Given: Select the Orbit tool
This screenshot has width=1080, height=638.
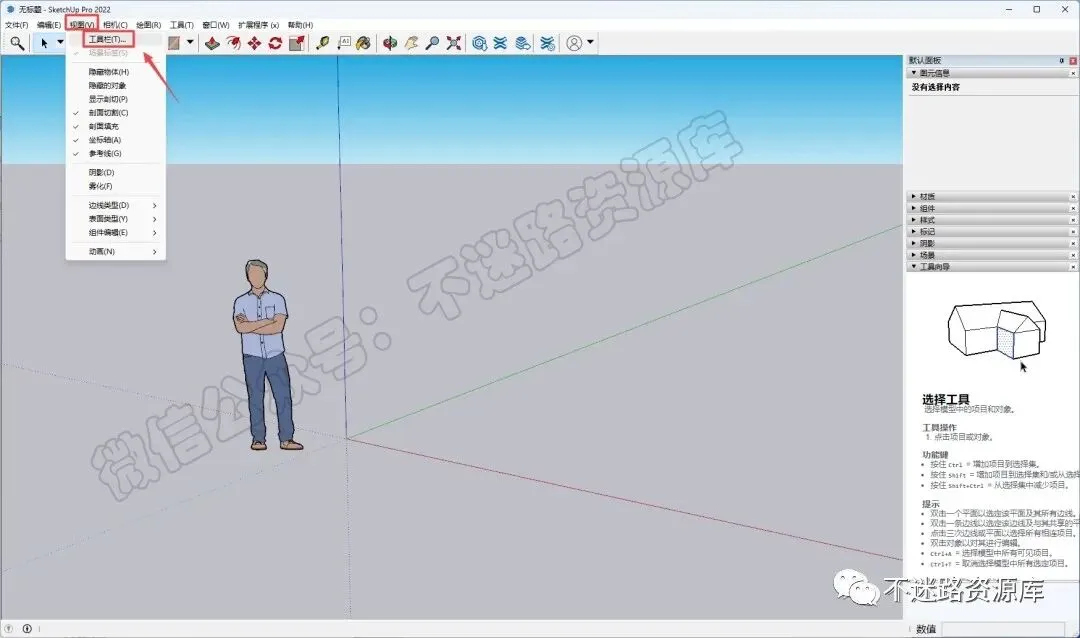Looking at the screenshot, I should (x=390, y=43).
